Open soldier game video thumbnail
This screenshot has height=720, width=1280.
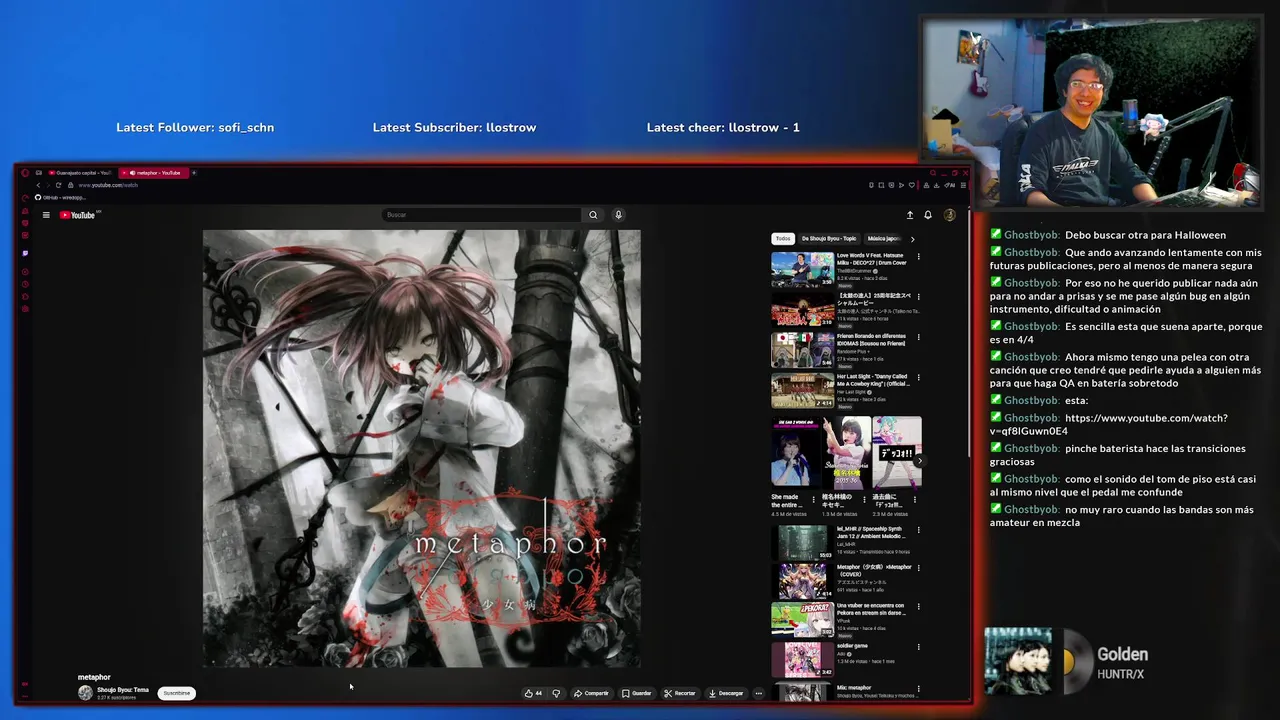[802, 659]
